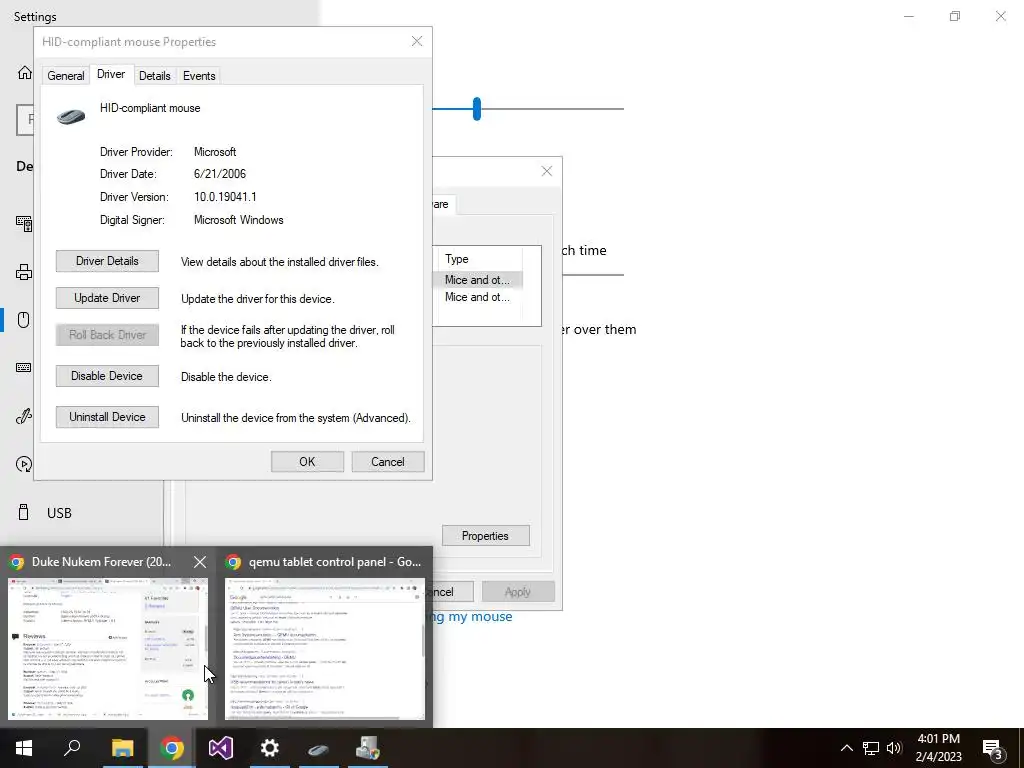
Task: Close the HID-compliant mouse Properties dialog
Action: pos(417,41)
